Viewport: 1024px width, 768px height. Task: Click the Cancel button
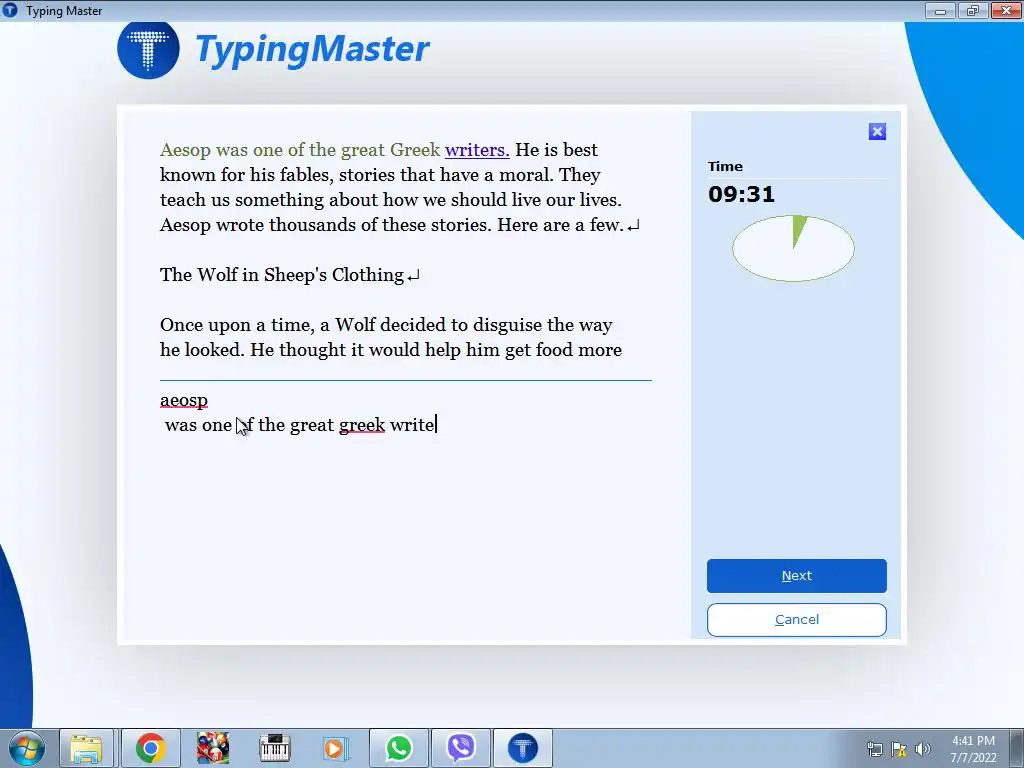(x=796, y=620)
